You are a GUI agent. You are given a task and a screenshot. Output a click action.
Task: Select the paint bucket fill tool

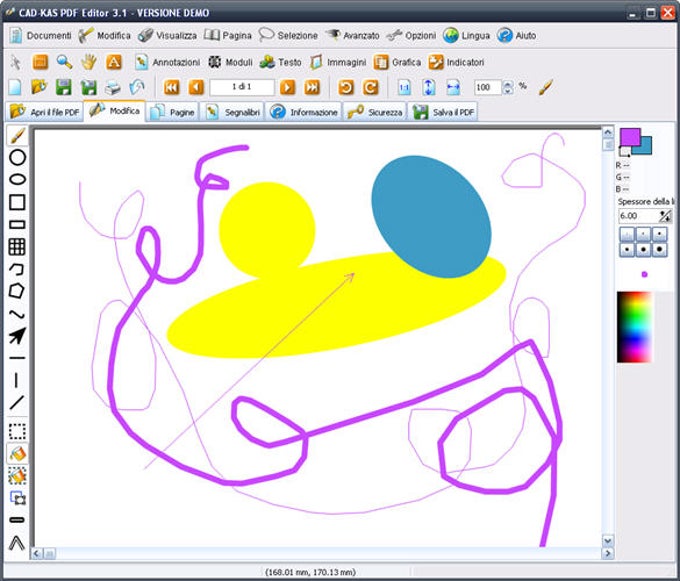pos(17,454)
